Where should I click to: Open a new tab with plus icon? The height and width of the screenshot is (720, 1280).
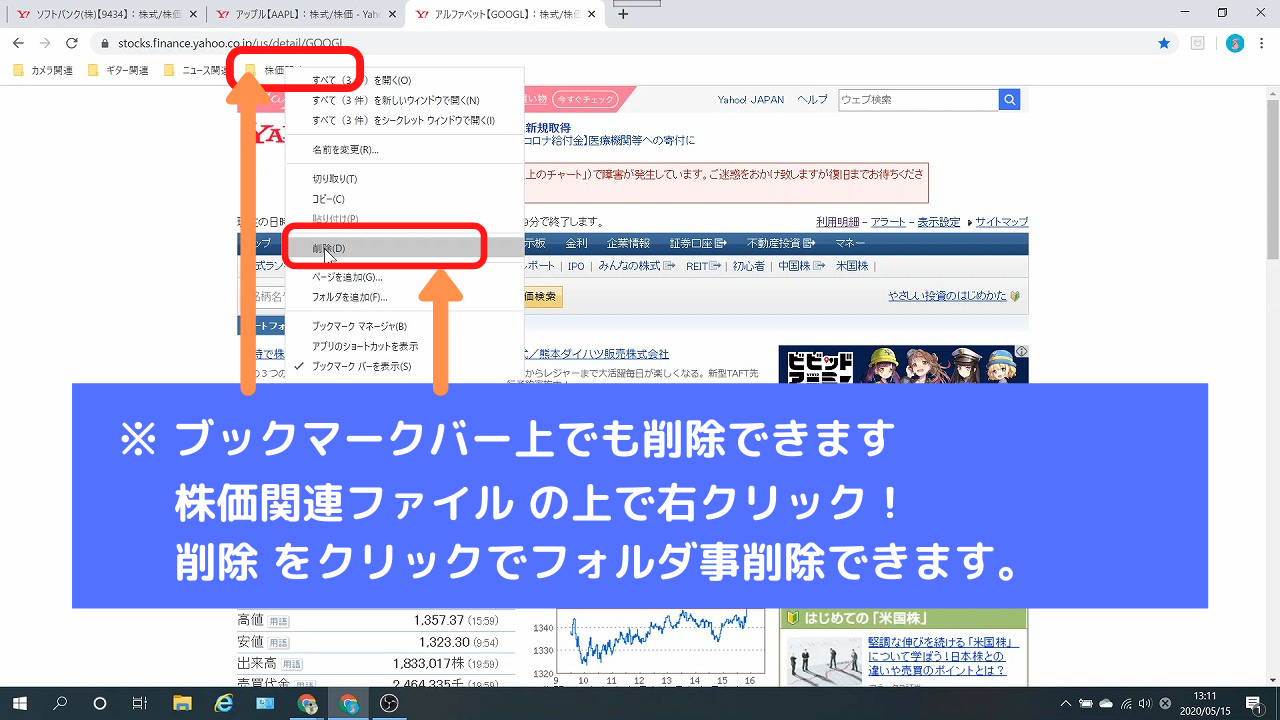[624, 14]
